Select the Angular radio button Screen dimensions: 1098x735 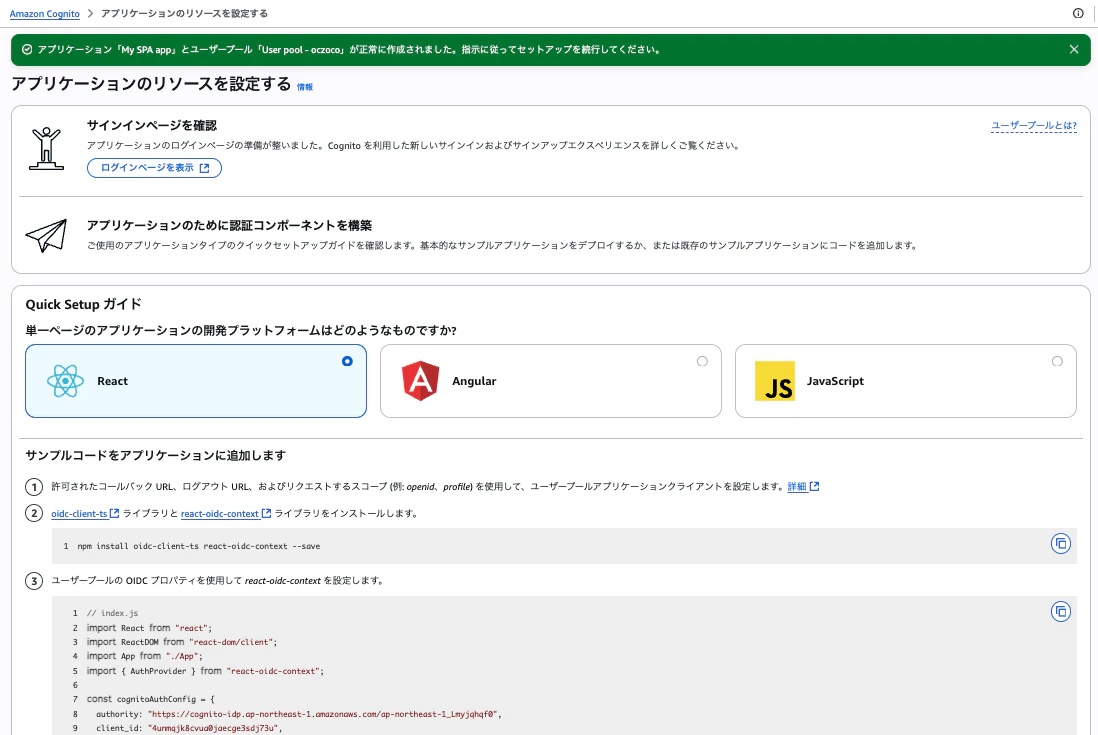(x=702, y=361)
